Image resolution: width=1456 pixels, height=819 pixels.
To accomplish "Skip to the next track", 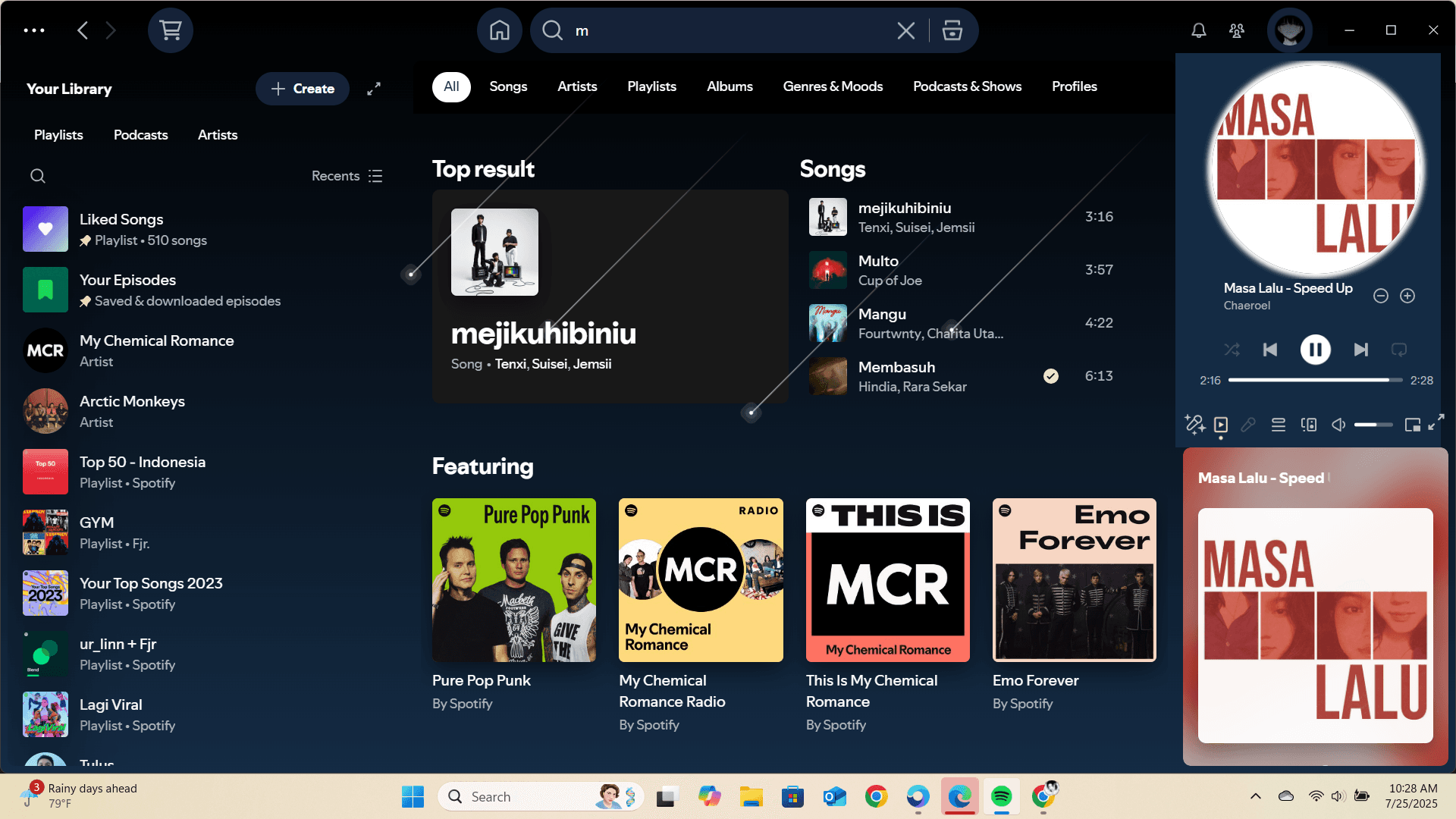I will point(1361,350).
